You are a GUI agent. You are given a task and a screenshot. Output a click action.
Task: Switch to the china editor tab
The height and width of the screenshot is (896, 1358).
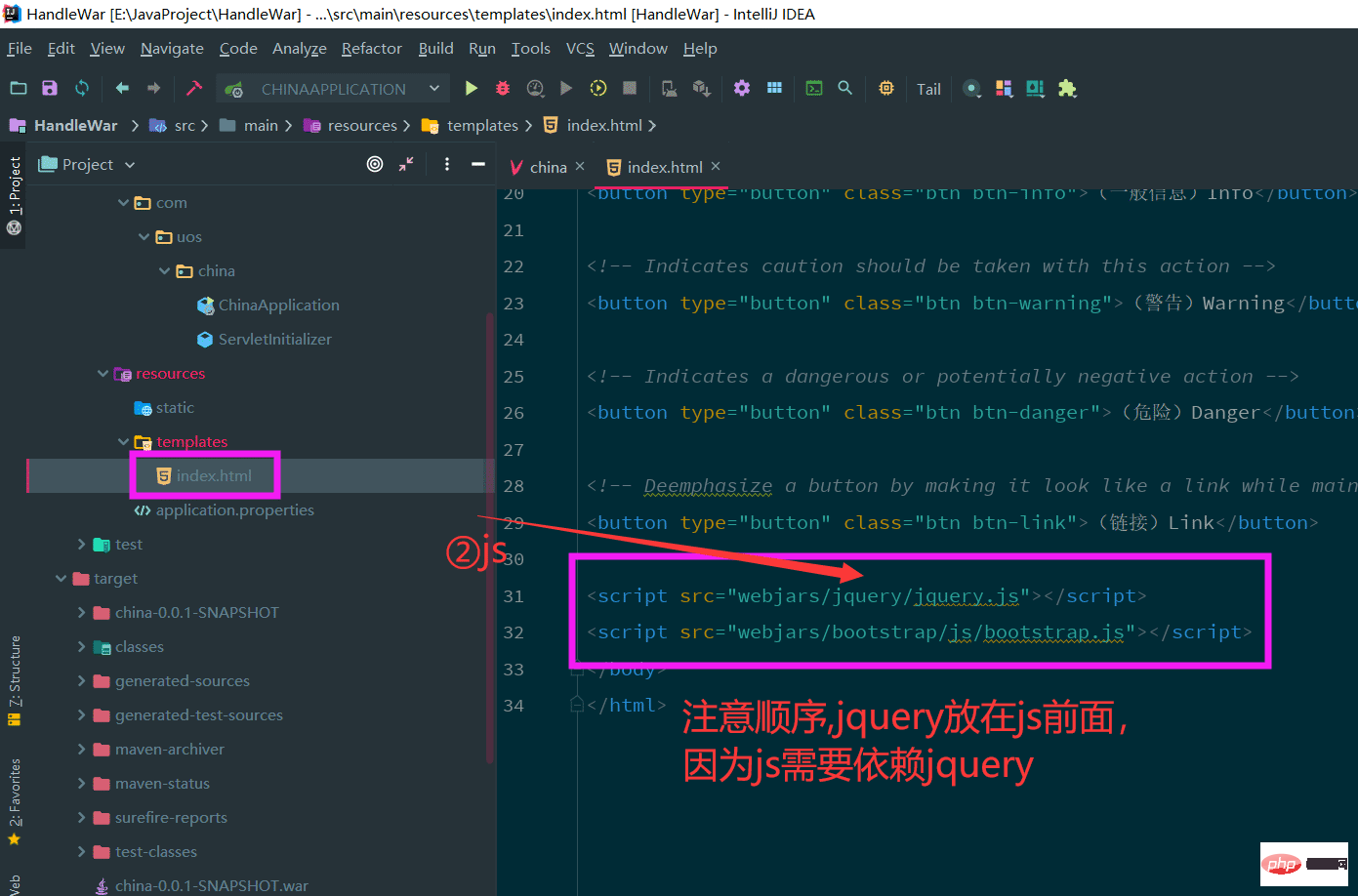coord(548,167)
